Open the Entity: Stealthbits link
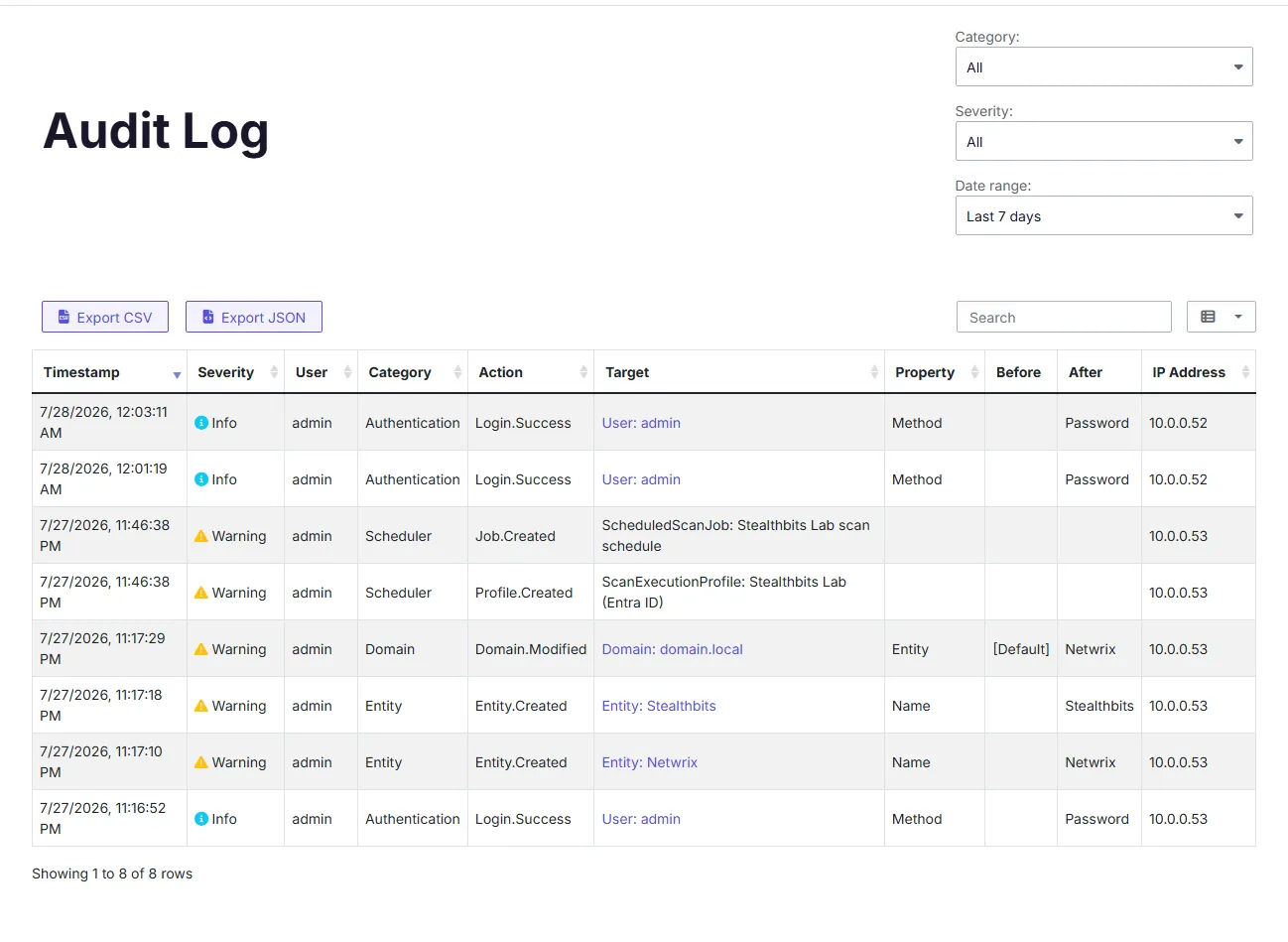Viewport: 1288px width, 942px height. tap(659, 706)
